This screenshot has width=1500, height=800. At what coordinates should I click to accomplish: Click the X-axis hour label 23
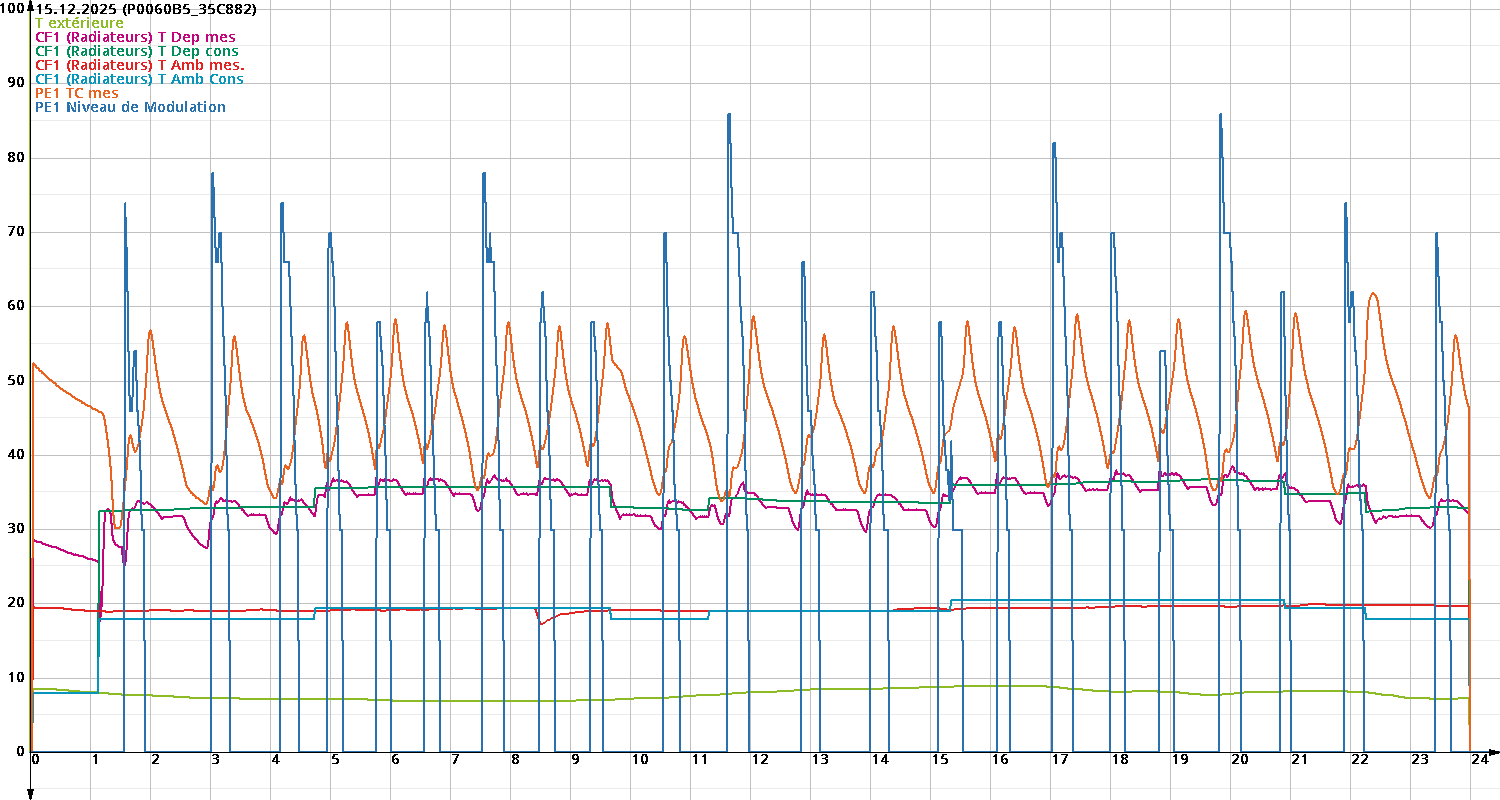(x=1420, y=760)
